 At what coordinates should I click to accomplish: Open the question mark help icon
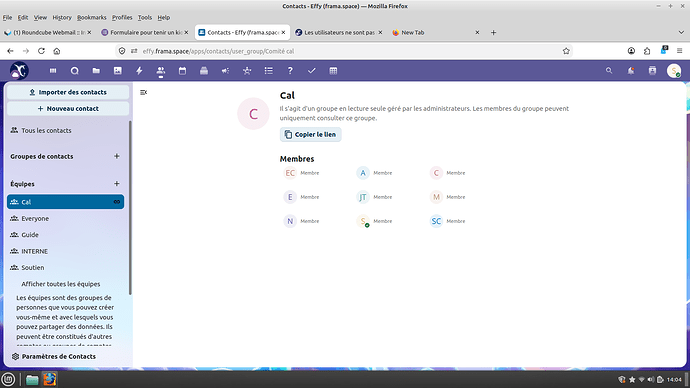[x=290, y=70]
